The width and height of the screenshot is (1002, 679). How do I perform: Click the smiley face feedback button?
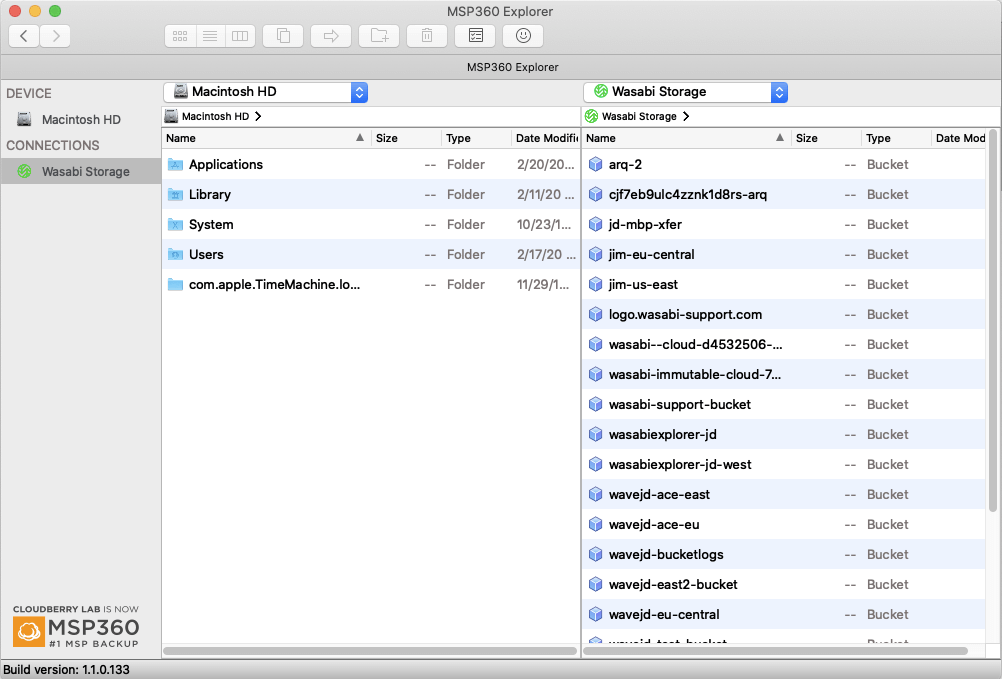click(523, 36)
